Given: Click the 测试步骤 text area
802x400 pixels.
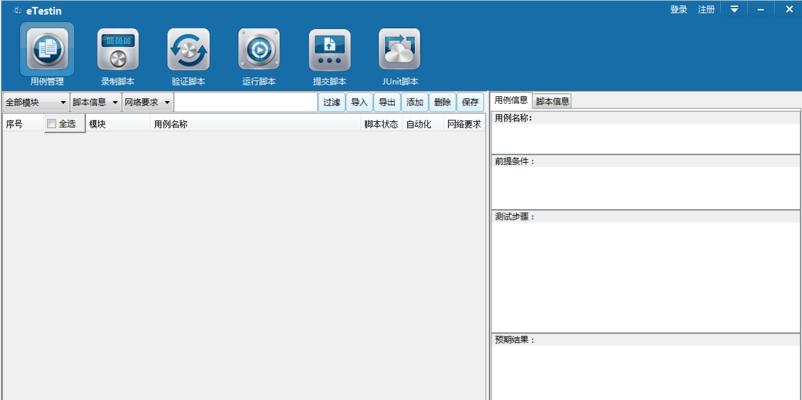Looking at the screenshot, I should point(645,277).
